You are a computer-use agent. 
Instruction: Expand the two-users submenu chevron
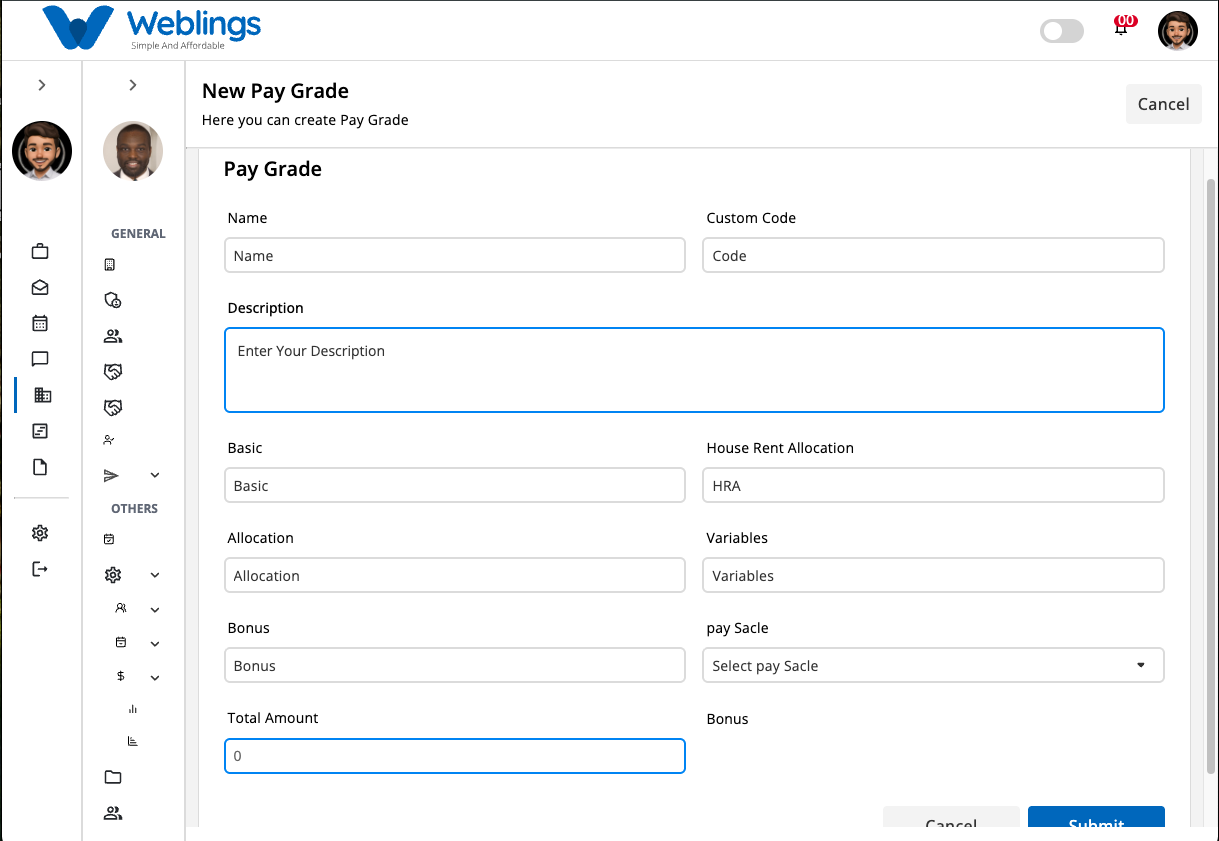coord(155,609)
